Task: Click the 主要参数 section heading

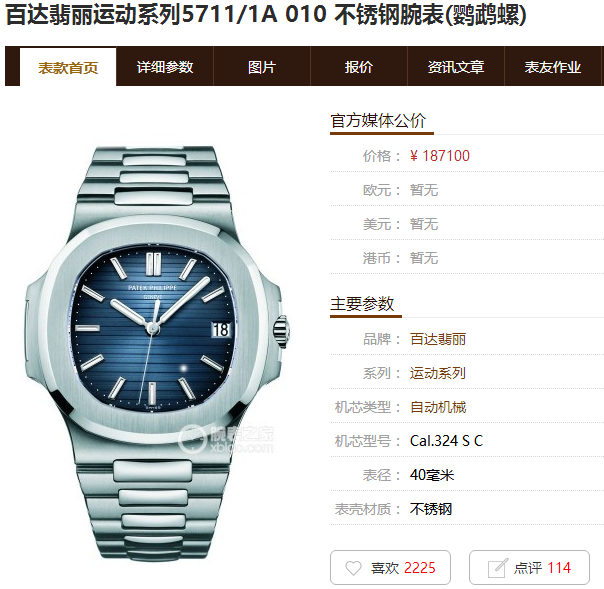Action: [362, 304]
